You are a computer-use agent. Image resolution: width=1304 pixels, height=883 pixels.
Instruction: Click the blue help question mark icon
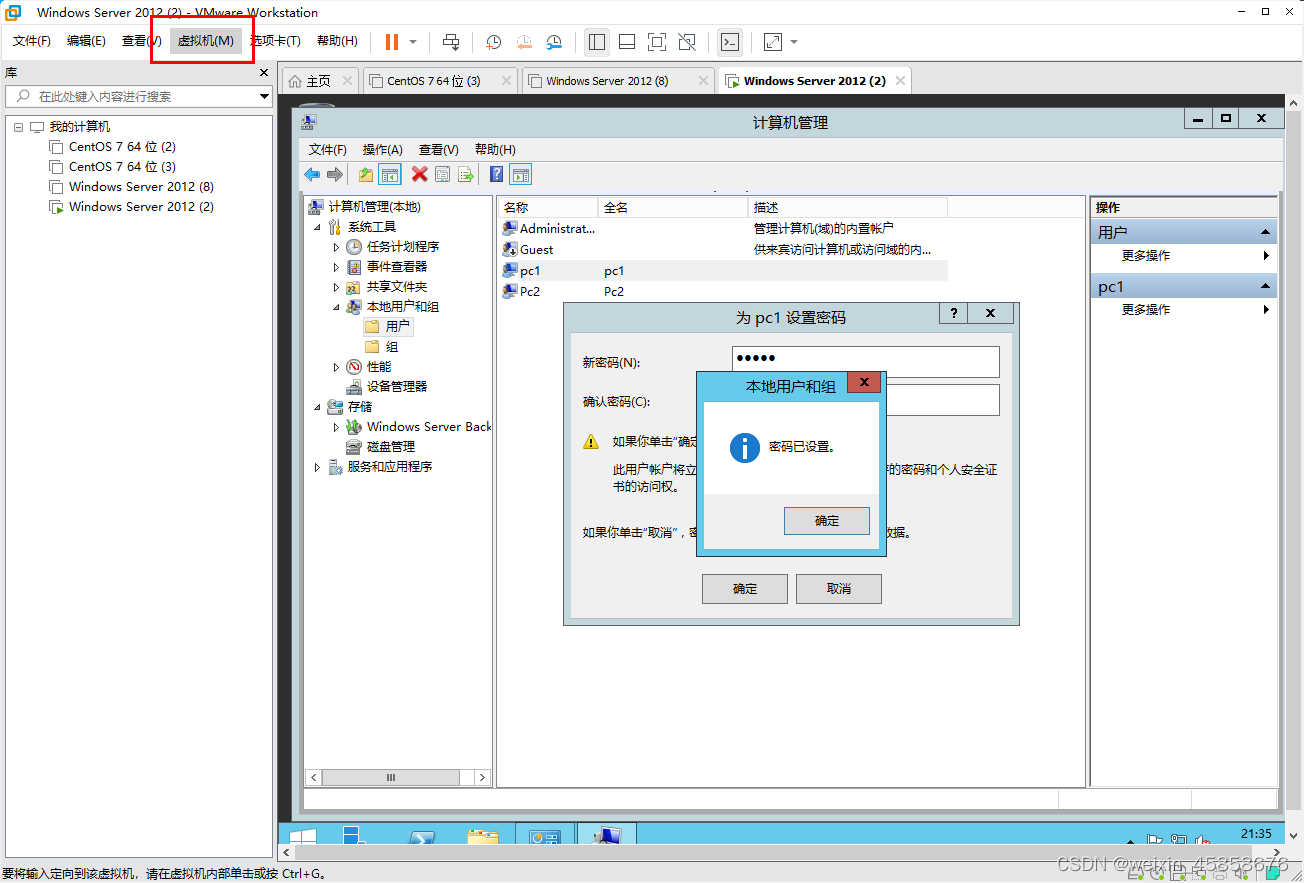click(496, 174)
